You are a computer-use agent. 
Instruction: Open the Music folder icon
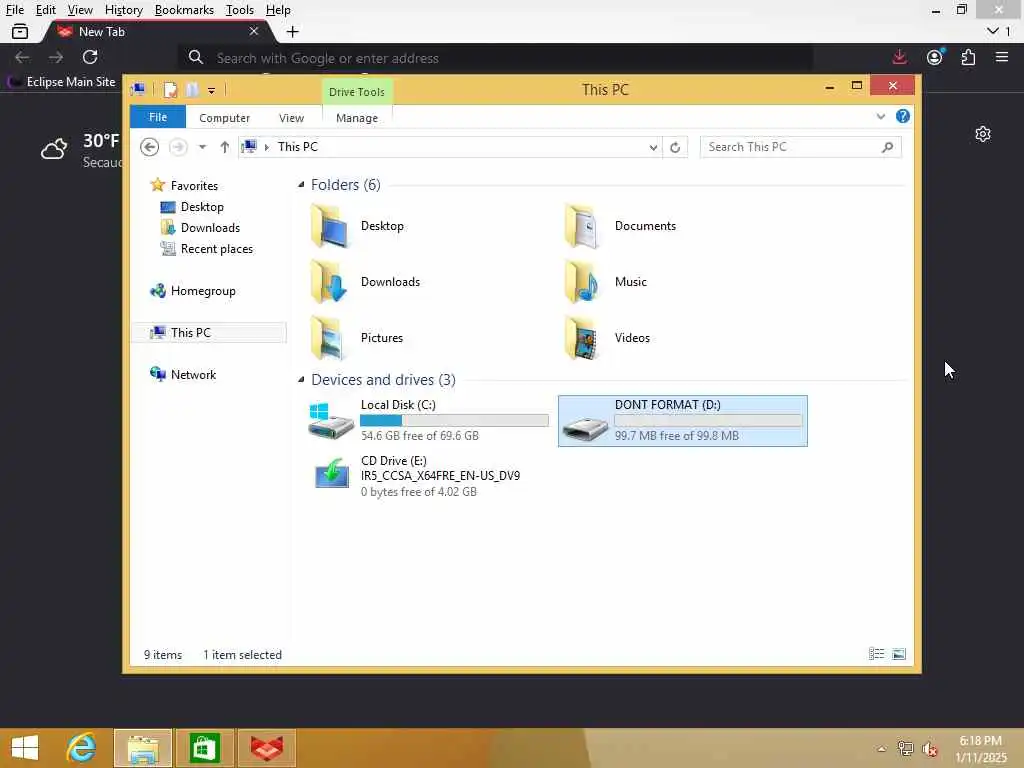click(x=582, y=282)
